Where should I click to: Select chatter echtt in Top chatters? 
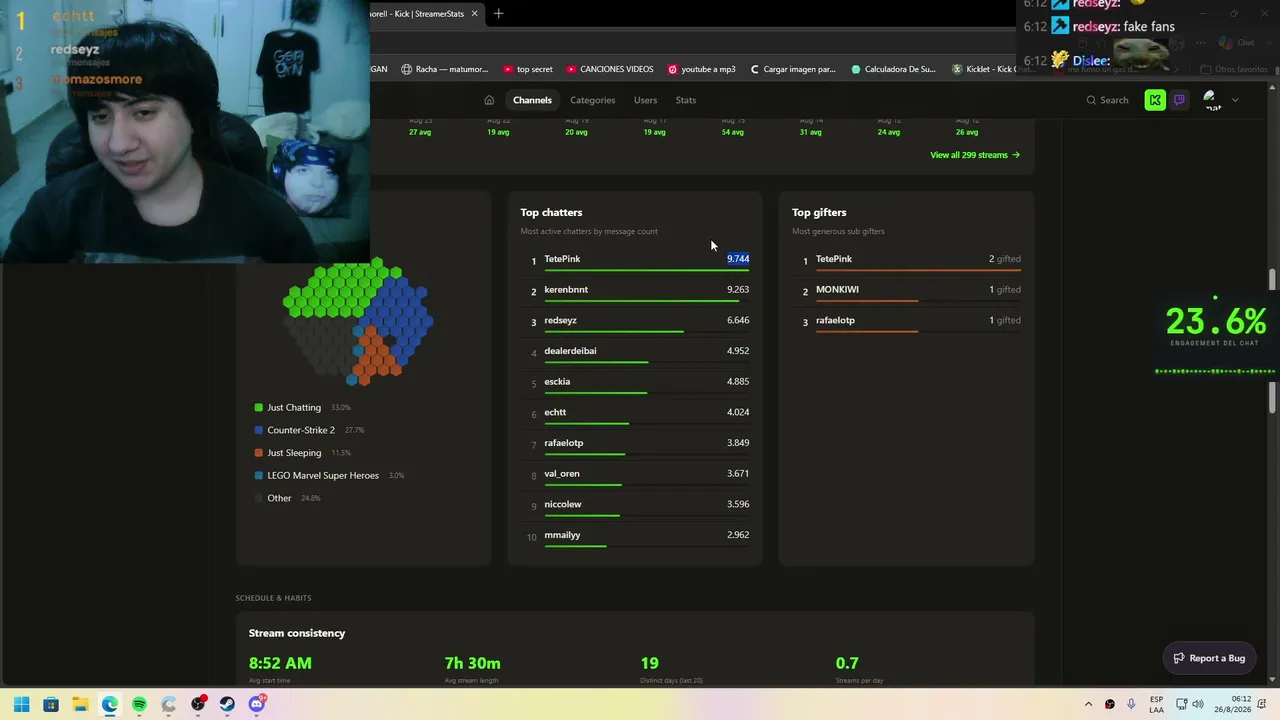click(x=555, y=412)
